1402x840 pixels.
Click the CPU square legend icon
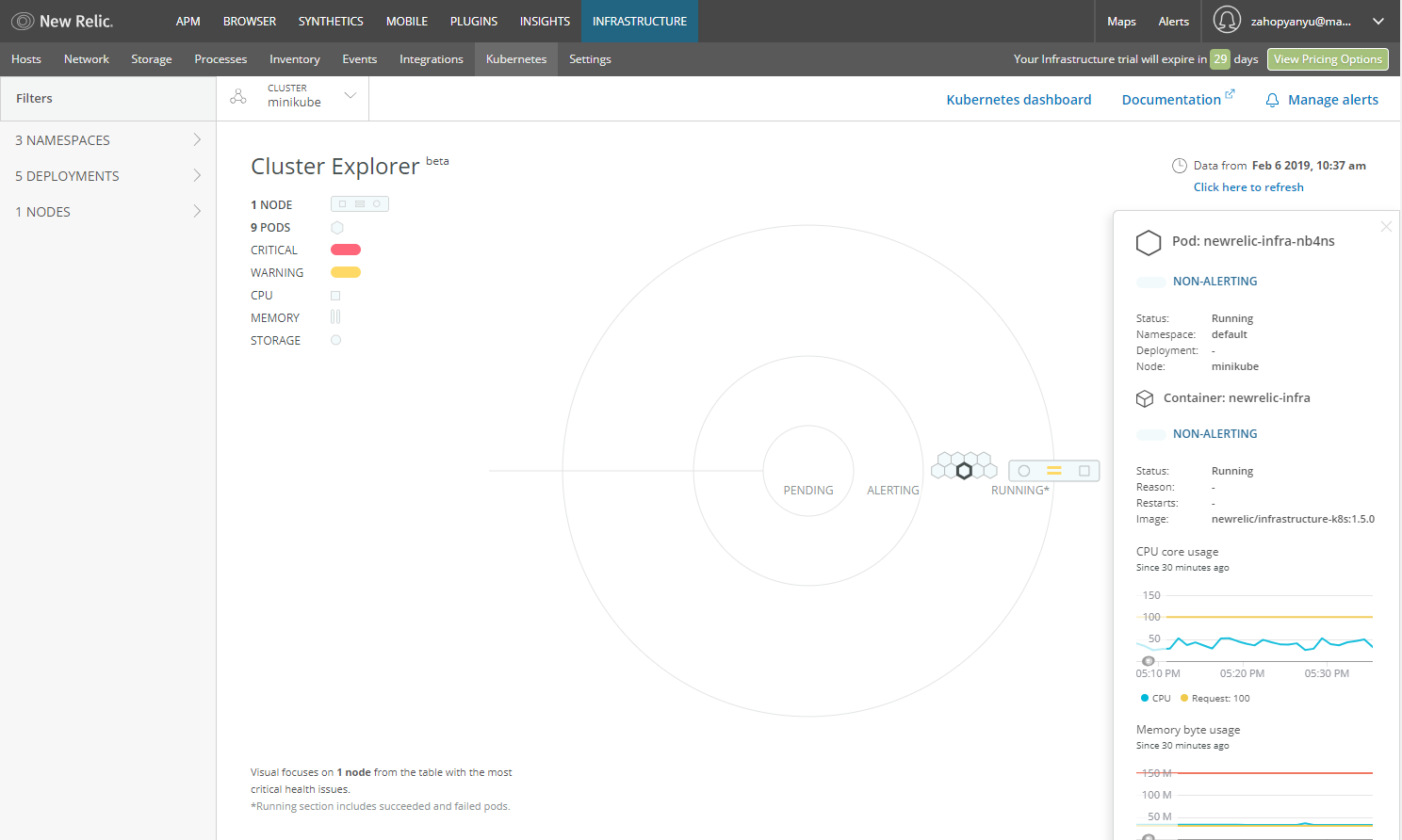coord(335,296)
